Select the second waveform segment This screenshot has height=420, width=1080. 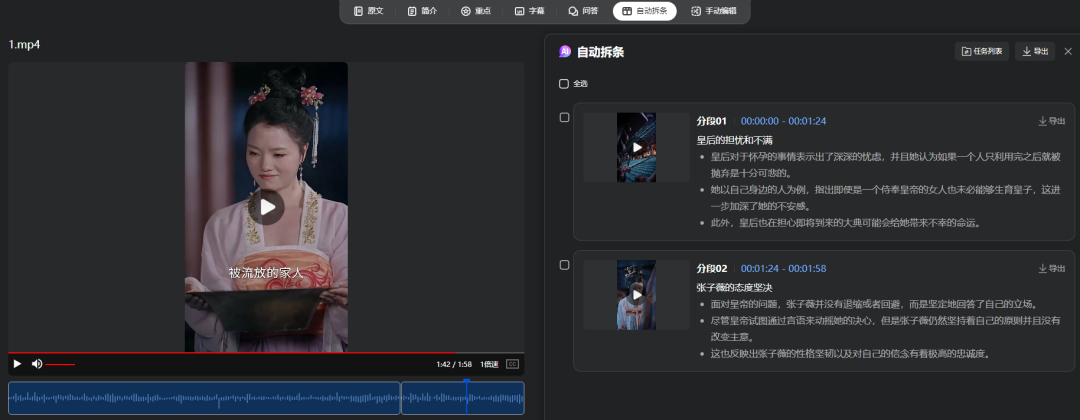coord(463,398)
